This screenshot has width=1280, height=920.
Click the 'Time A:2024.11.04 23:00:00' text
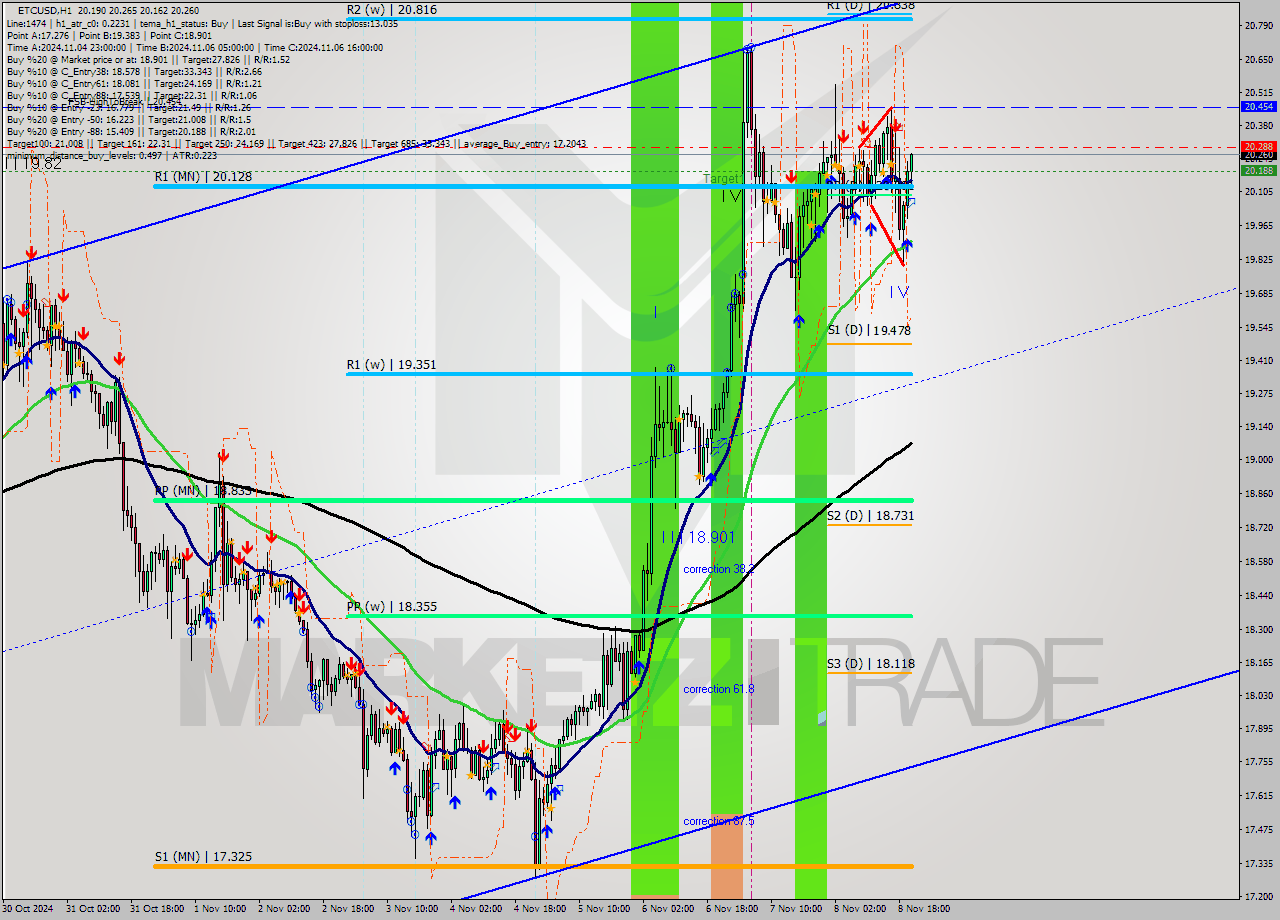tap(65, 47)
